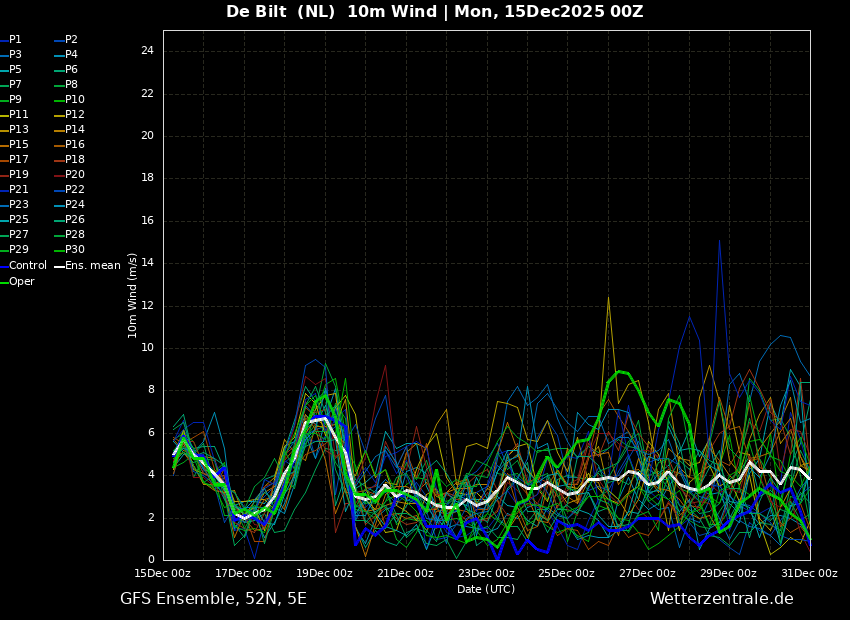Click the 10m Wind (m/s) axis label
This screenshot has width=850, height=620.
pos(132,295)
